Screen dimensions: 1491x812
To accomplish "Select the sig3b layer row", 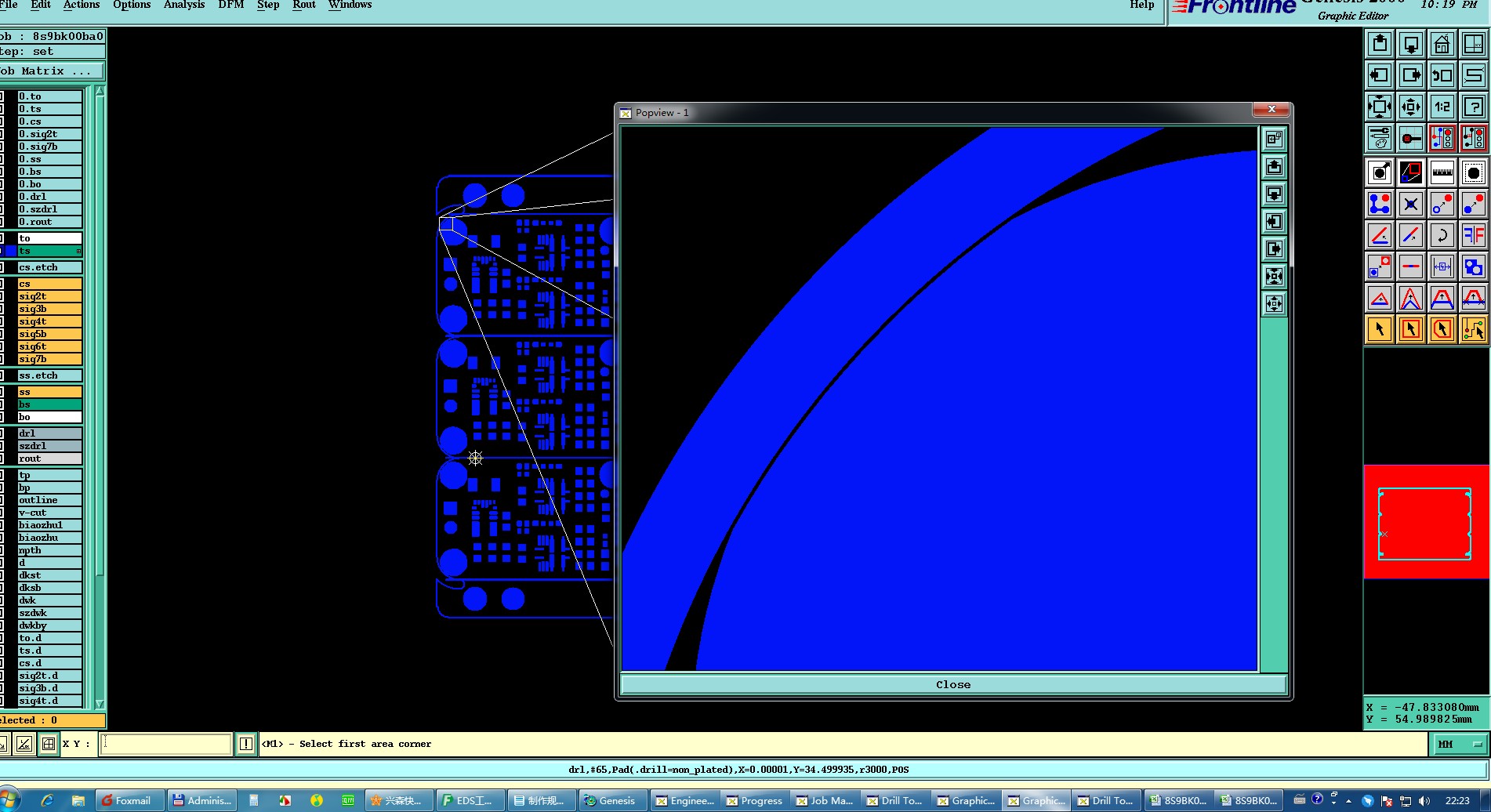I will coord(49,309).
